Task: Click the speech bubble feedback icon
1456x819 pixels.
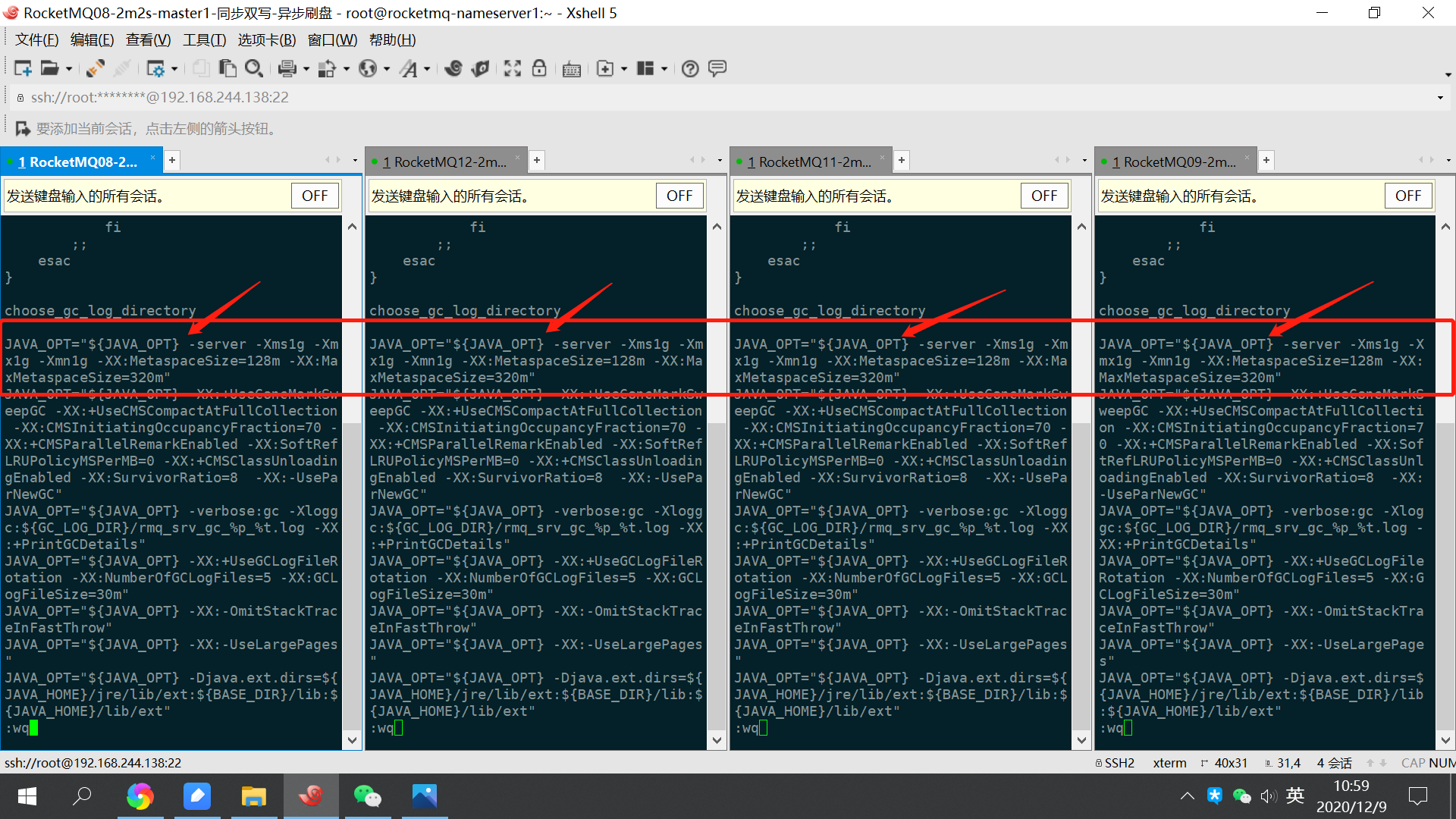Action: tap(717, 68)
